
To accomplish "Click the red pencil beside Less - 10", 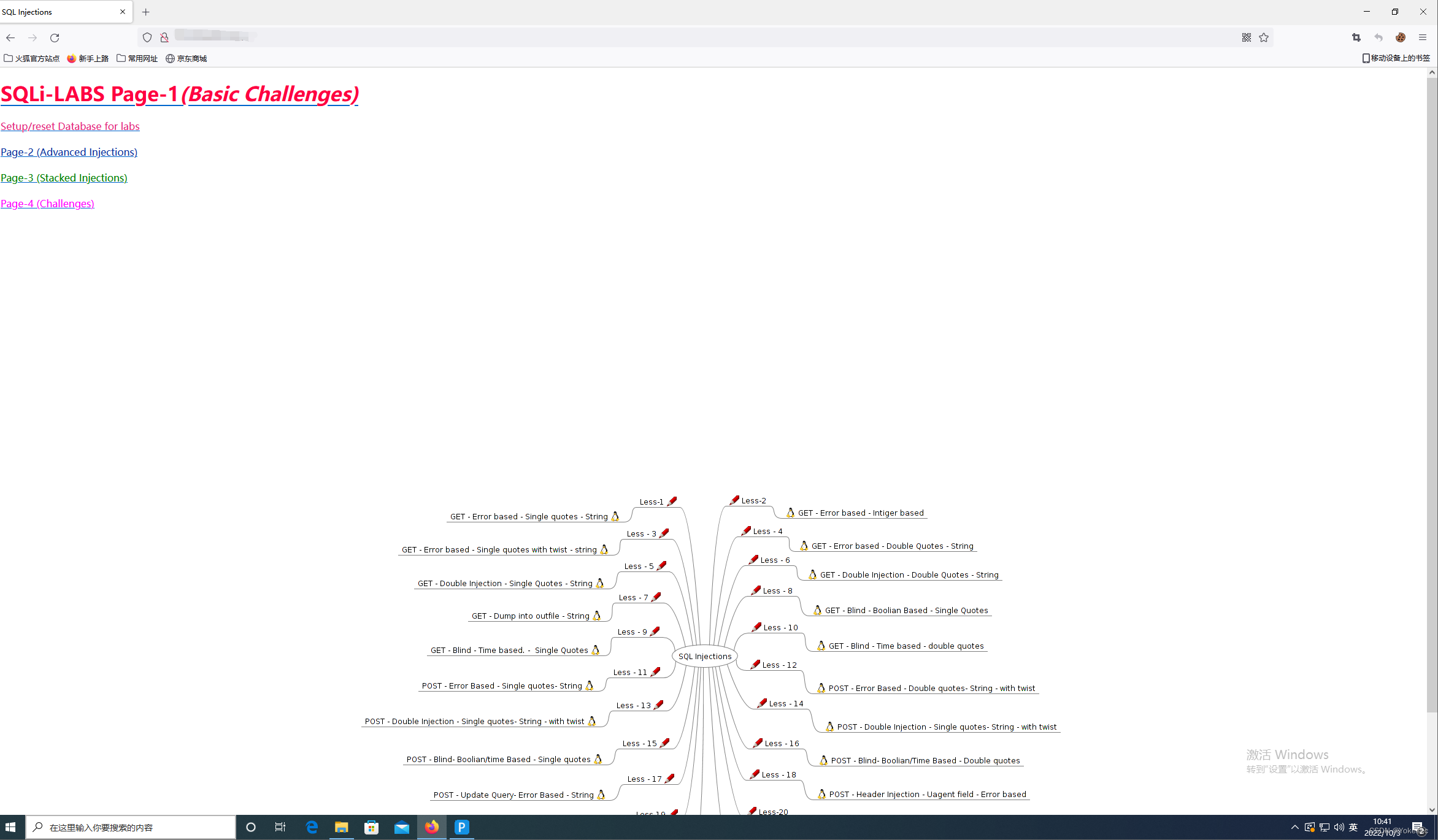I will [x=757, y=627].
